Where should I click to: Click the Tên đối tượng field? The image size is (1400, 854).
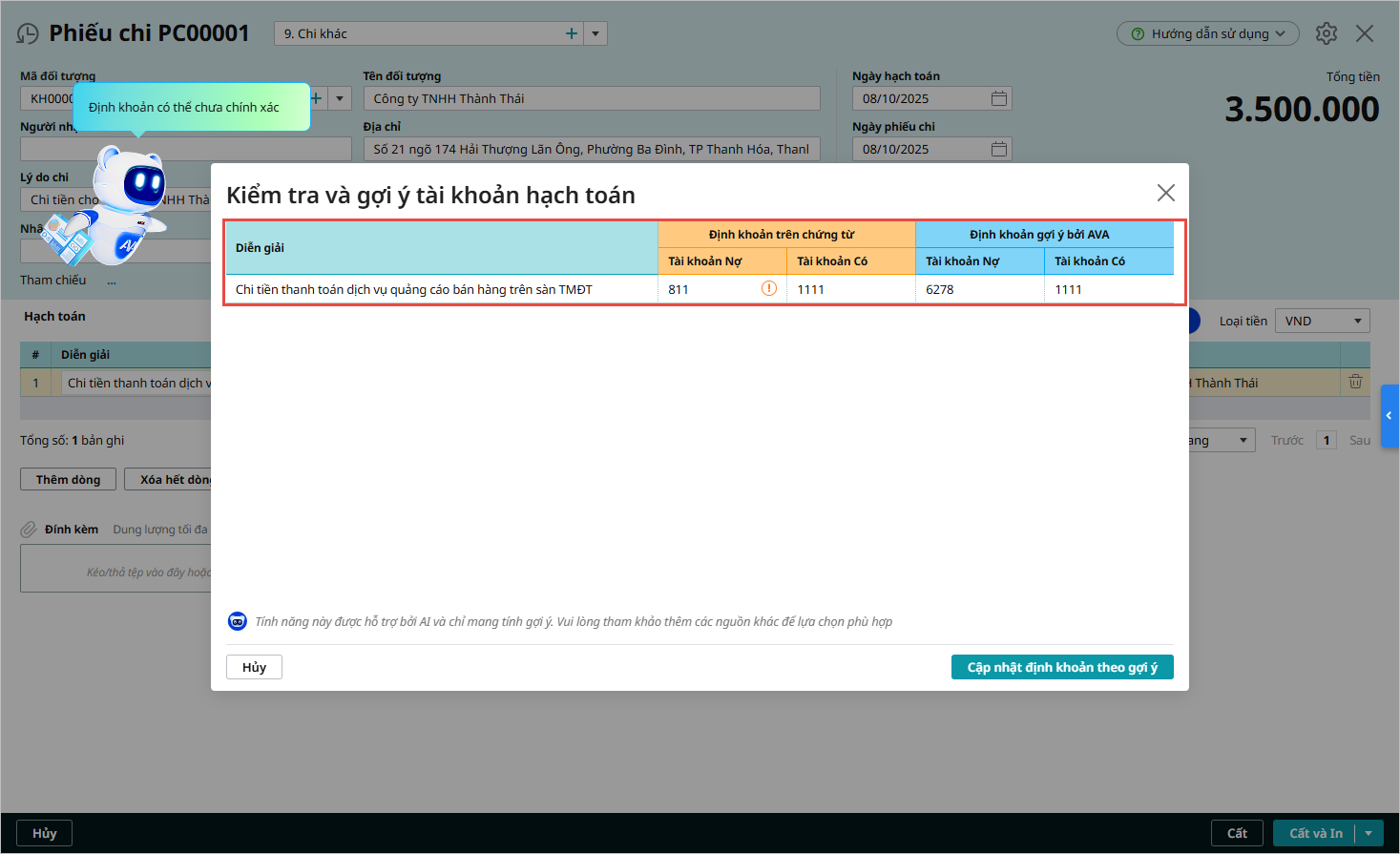[591, 98]
